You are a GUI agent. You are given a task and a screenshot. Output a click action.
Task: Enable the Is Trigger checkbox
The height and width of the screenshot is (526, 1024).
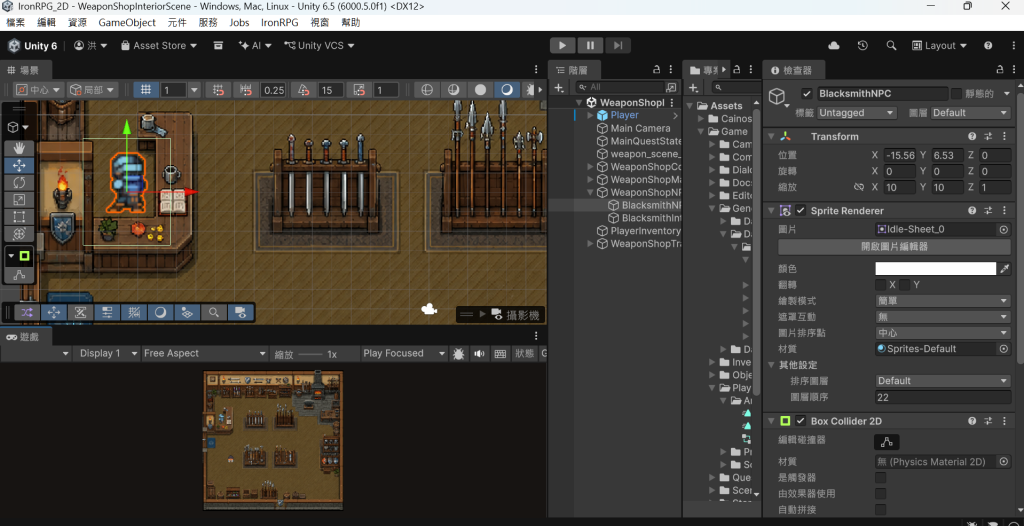point(881,478)
